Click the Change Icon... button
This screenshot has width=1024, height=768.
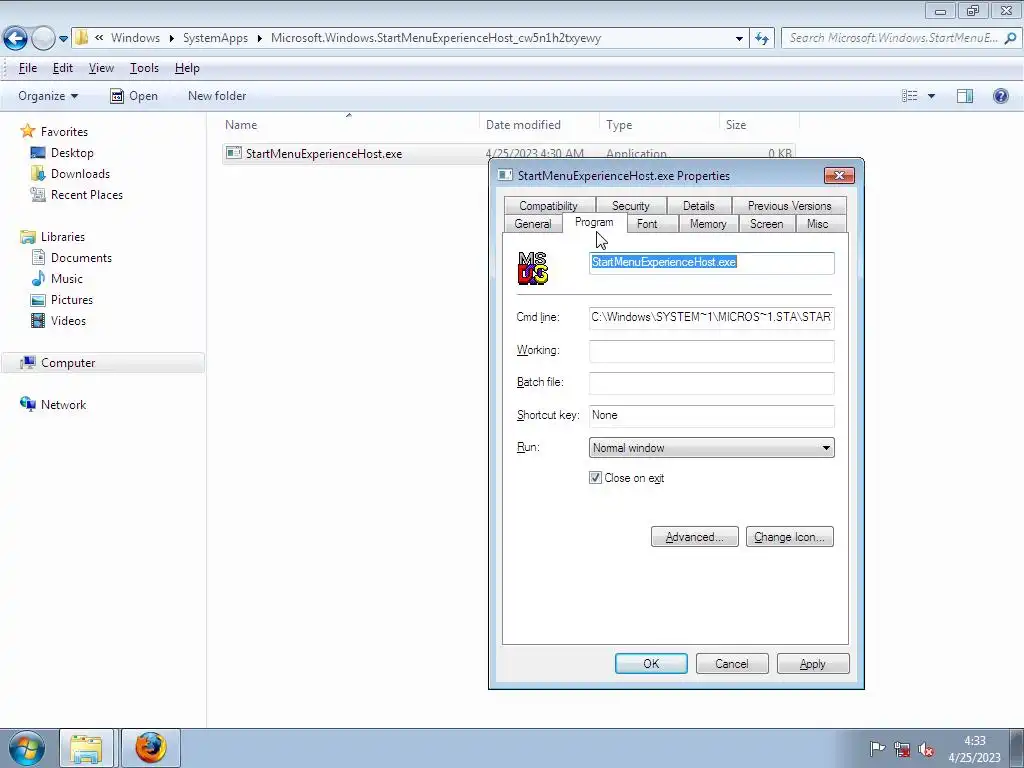(790, 537)
